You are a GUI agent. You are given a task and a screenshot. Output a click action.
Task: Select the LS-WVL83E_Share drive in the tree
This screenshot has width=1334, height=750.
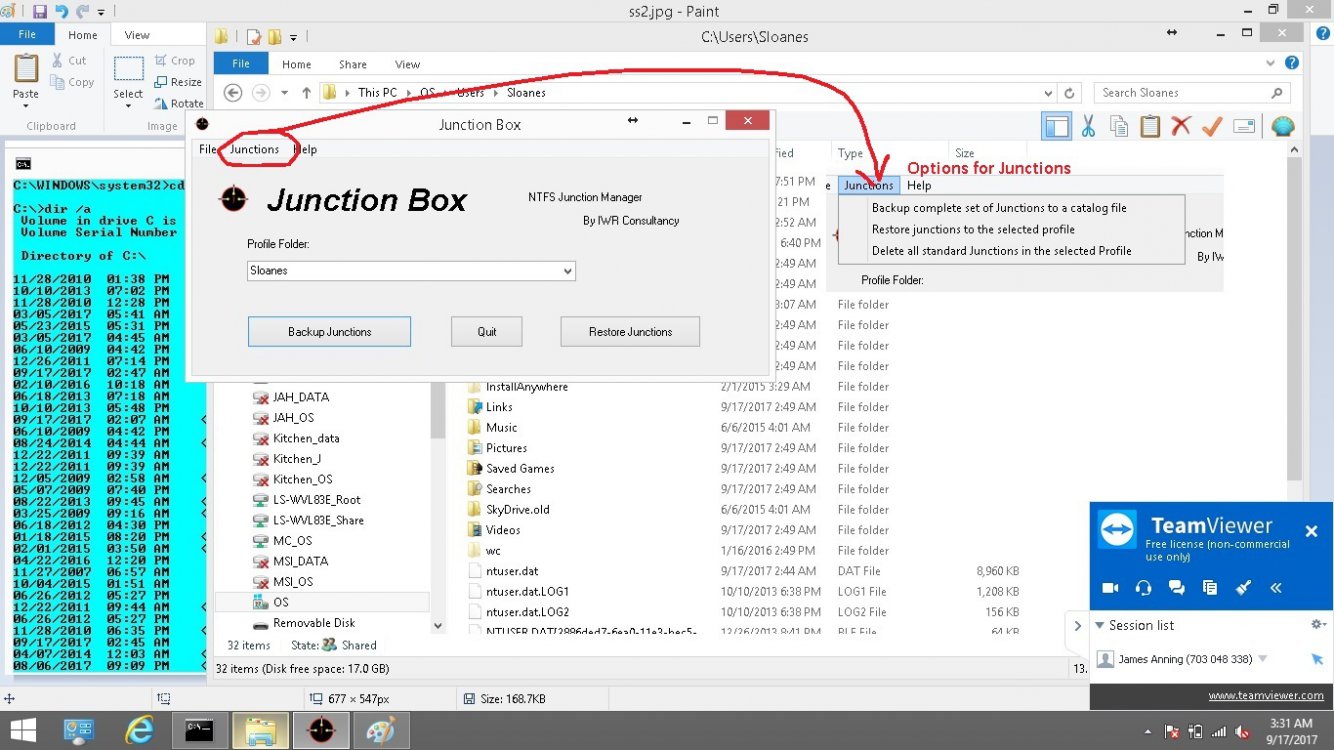click(x=318, y=520)
